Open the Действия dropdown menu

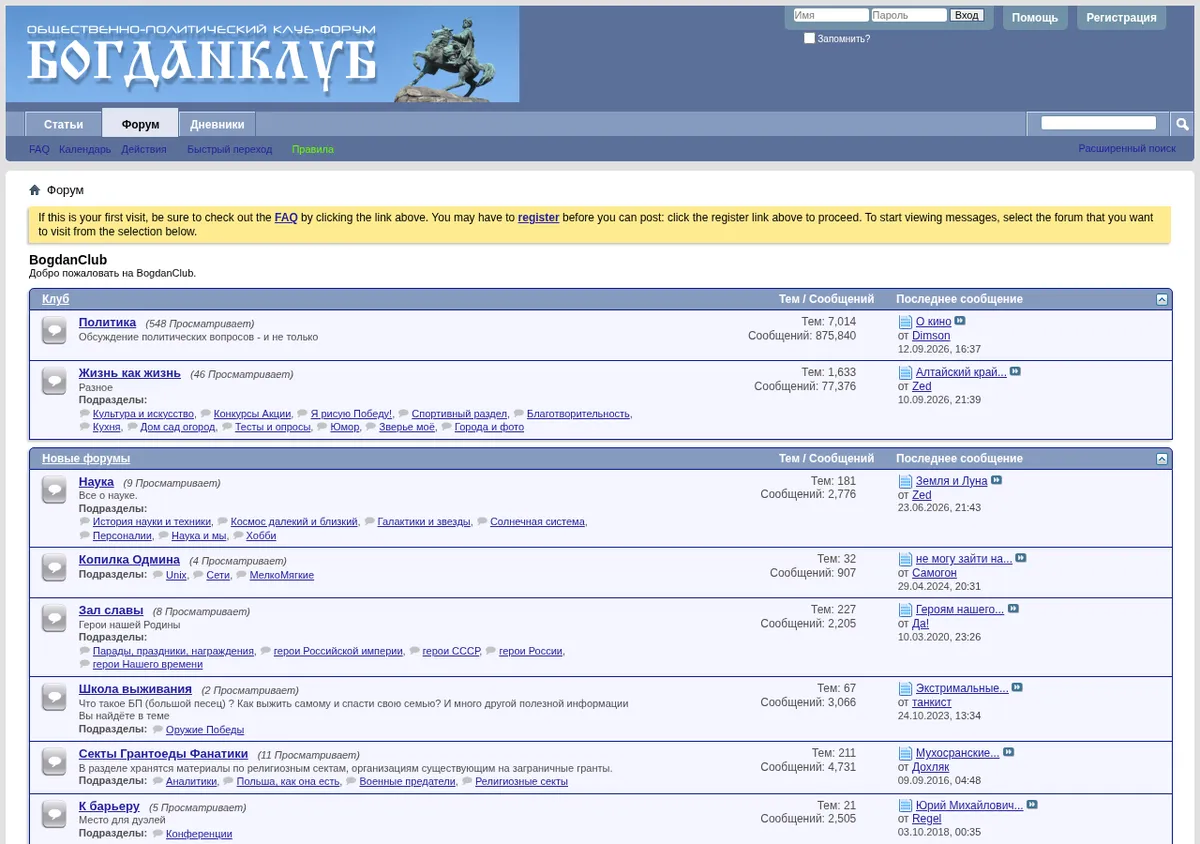point(144,149)
